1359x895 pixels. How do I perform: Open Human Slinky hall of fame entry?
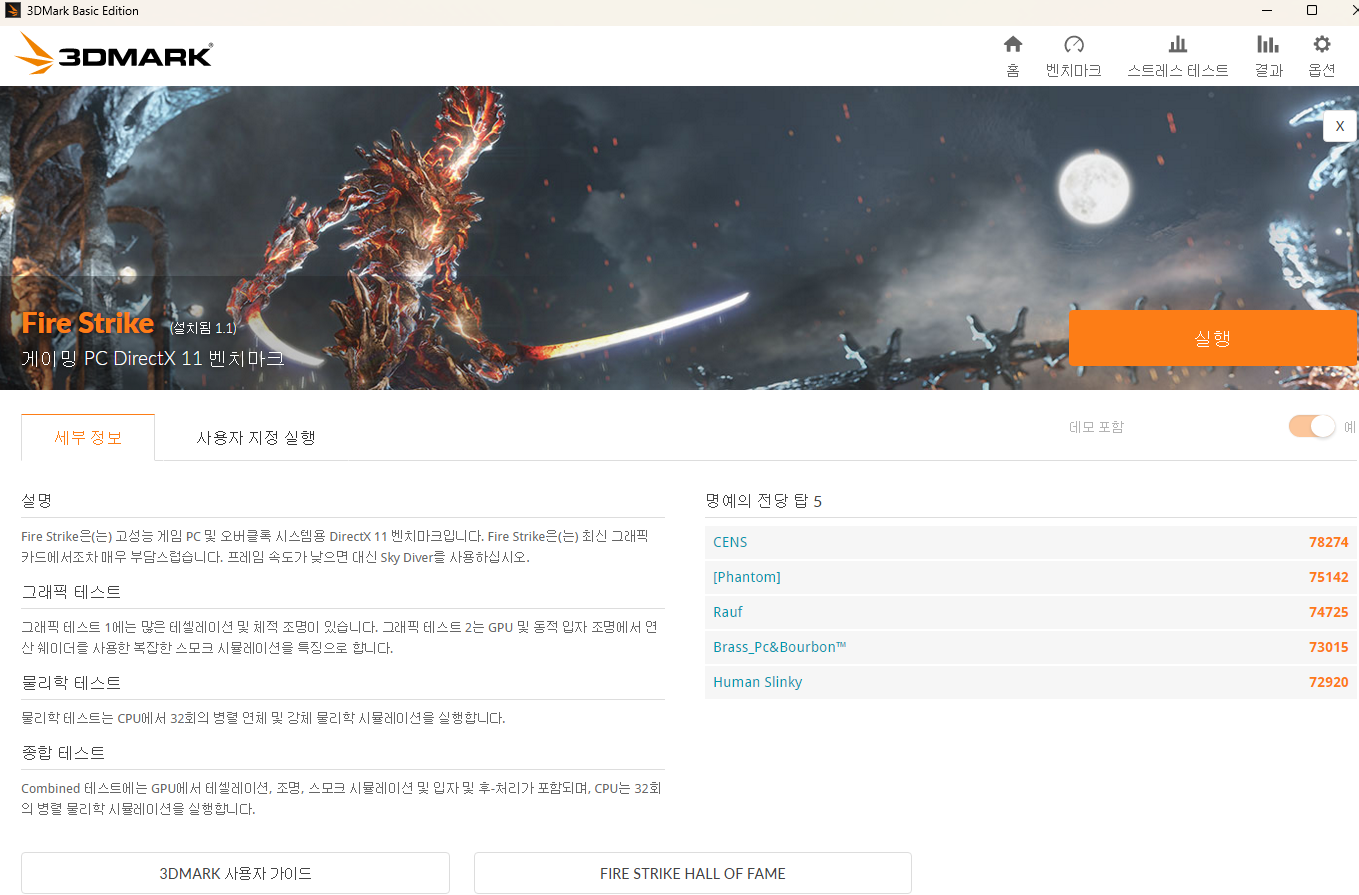coord(757,682)
